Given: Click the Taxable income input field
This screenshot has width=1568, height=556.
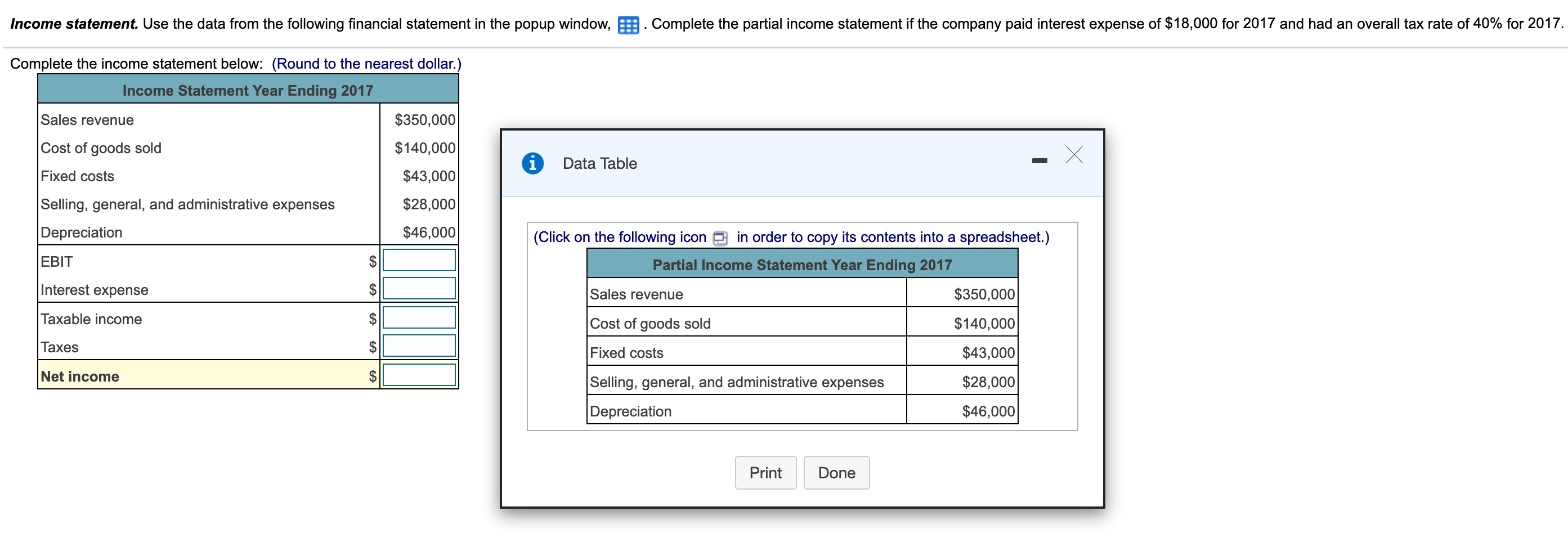Looking at the screenshot, I should tap(419, 317).
